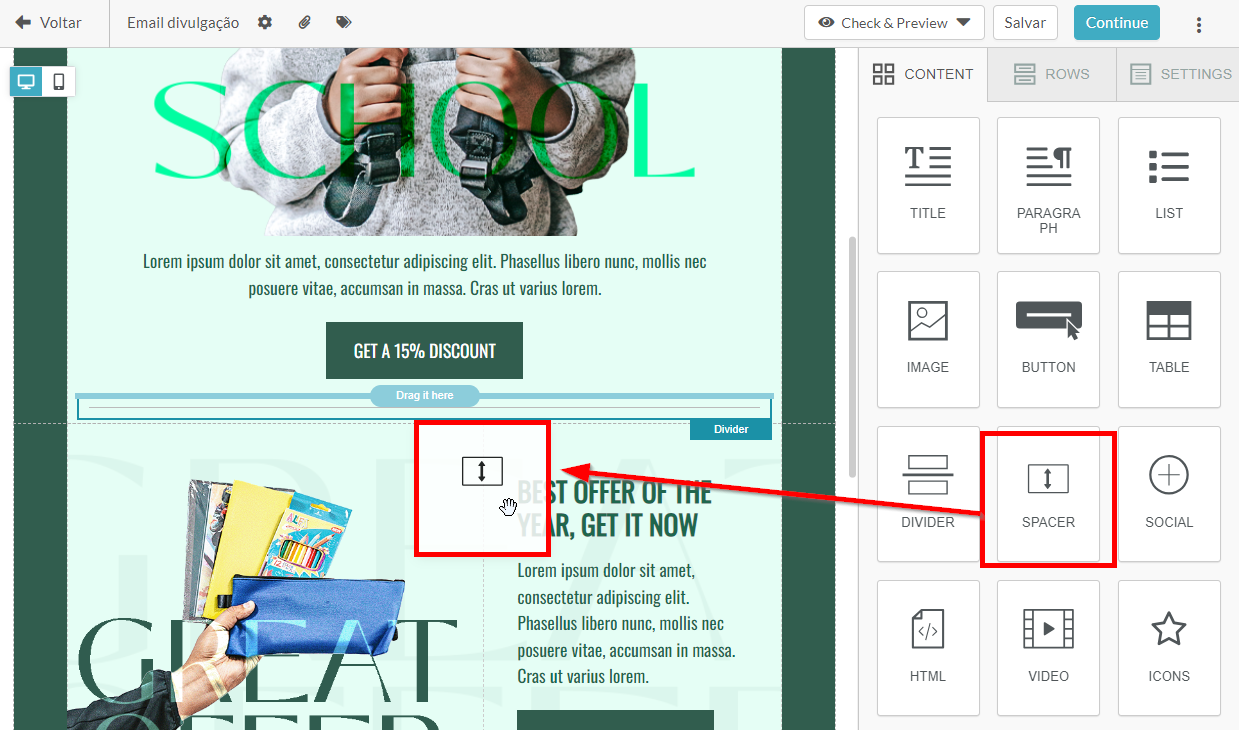1239x730 pixels.
Task: Select the Icons content block
Action: (x=1169, y=648)
